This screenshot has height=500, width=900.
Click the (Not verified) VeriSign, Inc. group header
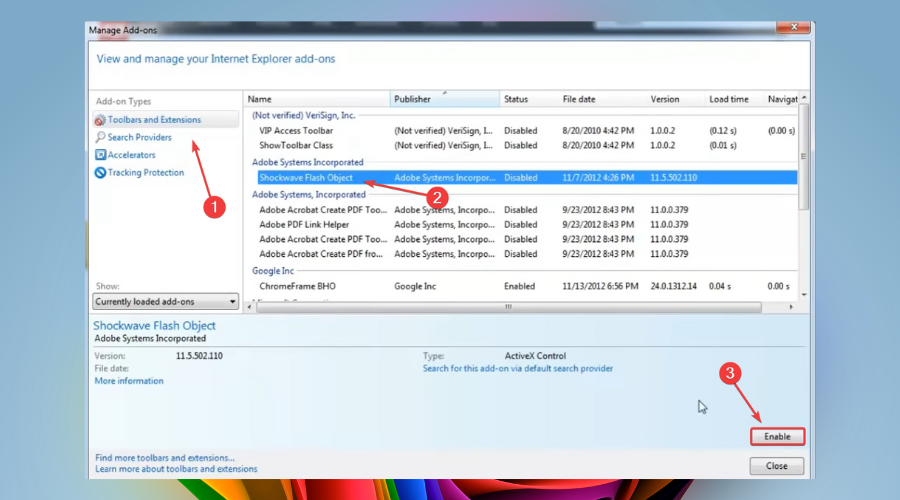pyautogui.click(x=304, y=115)
